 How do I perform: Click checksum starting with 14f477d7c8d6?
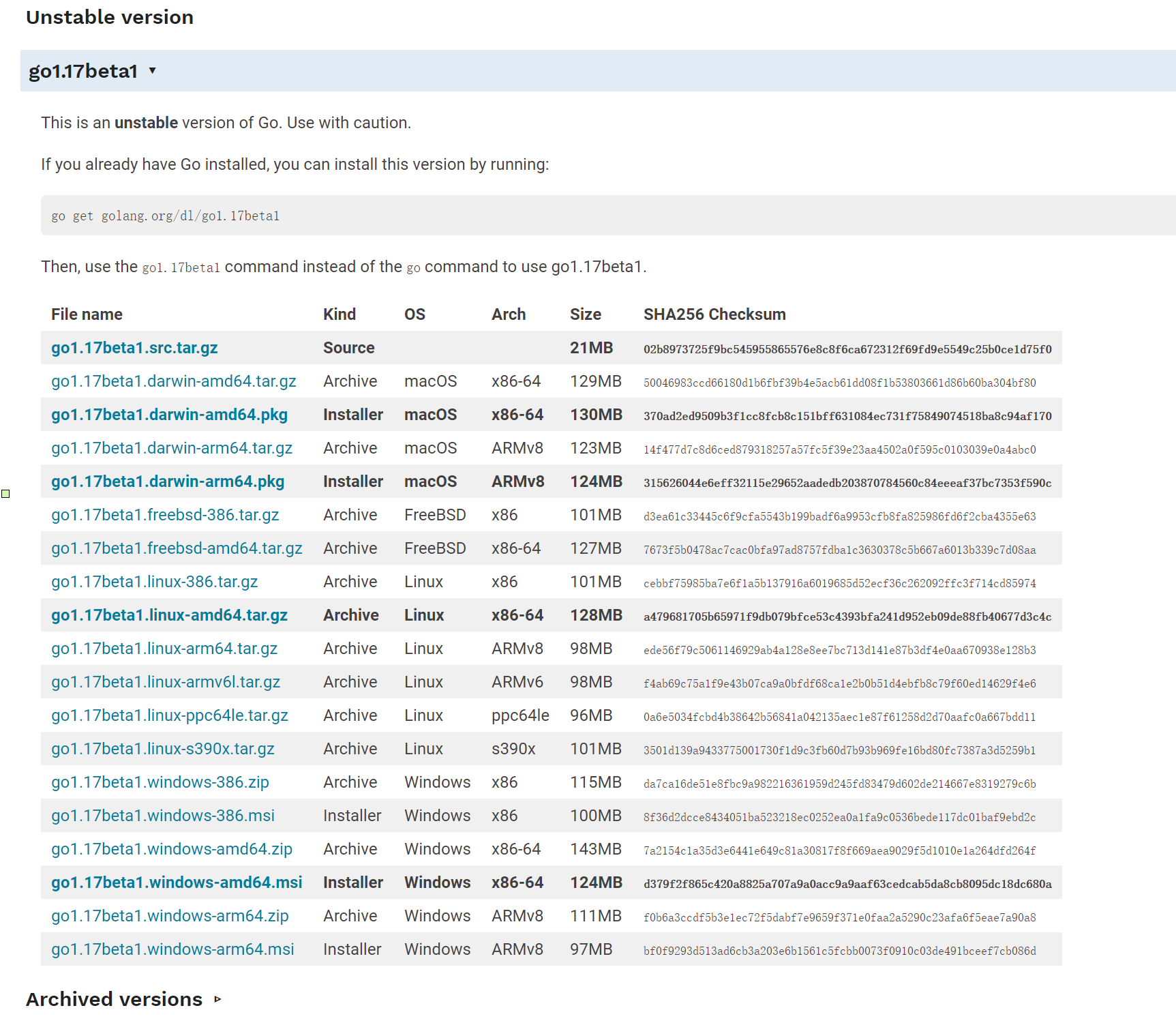coord(840,449)
